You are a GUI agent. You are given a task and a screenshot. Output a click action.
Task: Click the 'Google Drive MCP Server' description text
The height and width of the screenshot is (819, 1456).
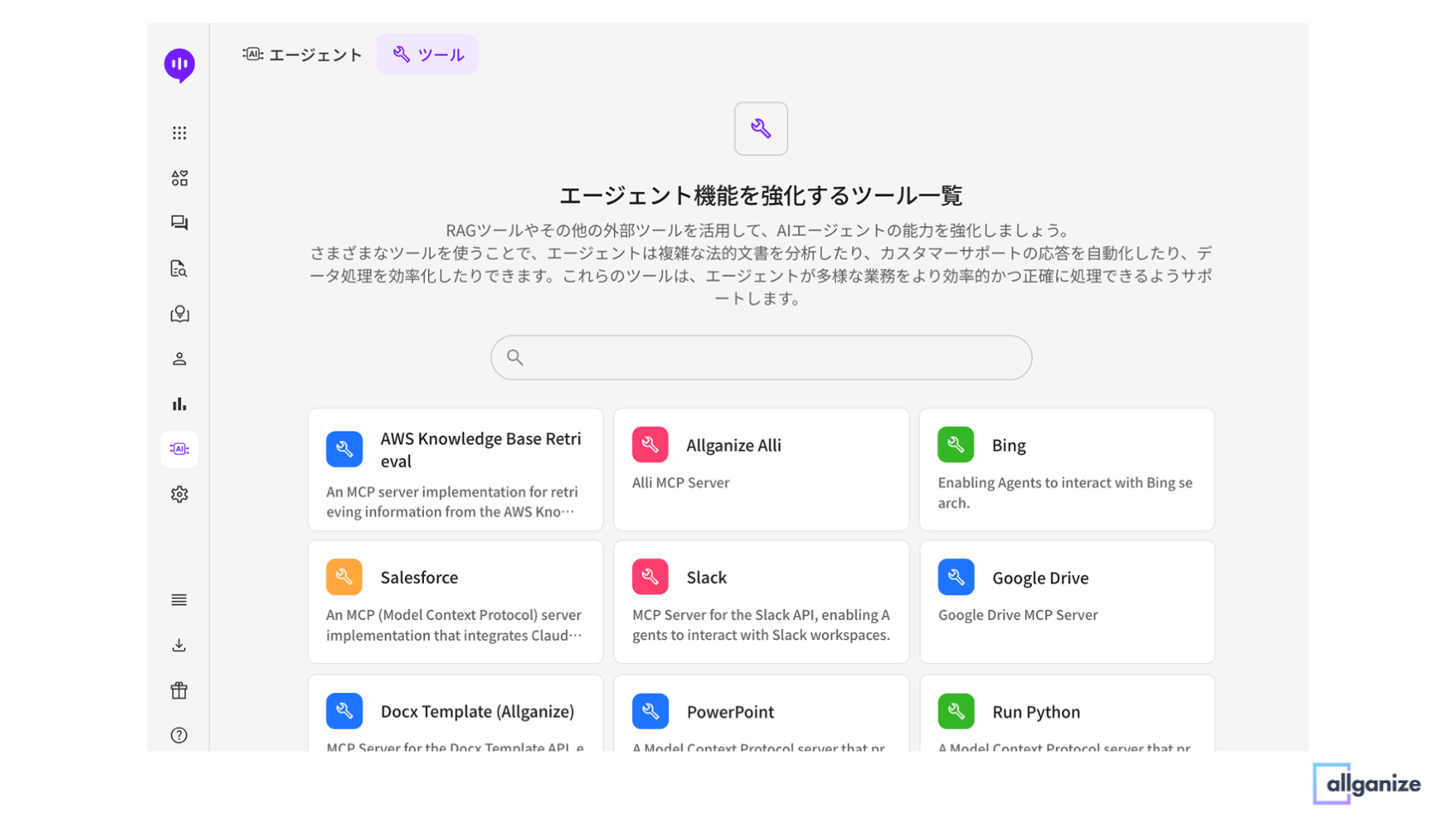coord(1017,614)
